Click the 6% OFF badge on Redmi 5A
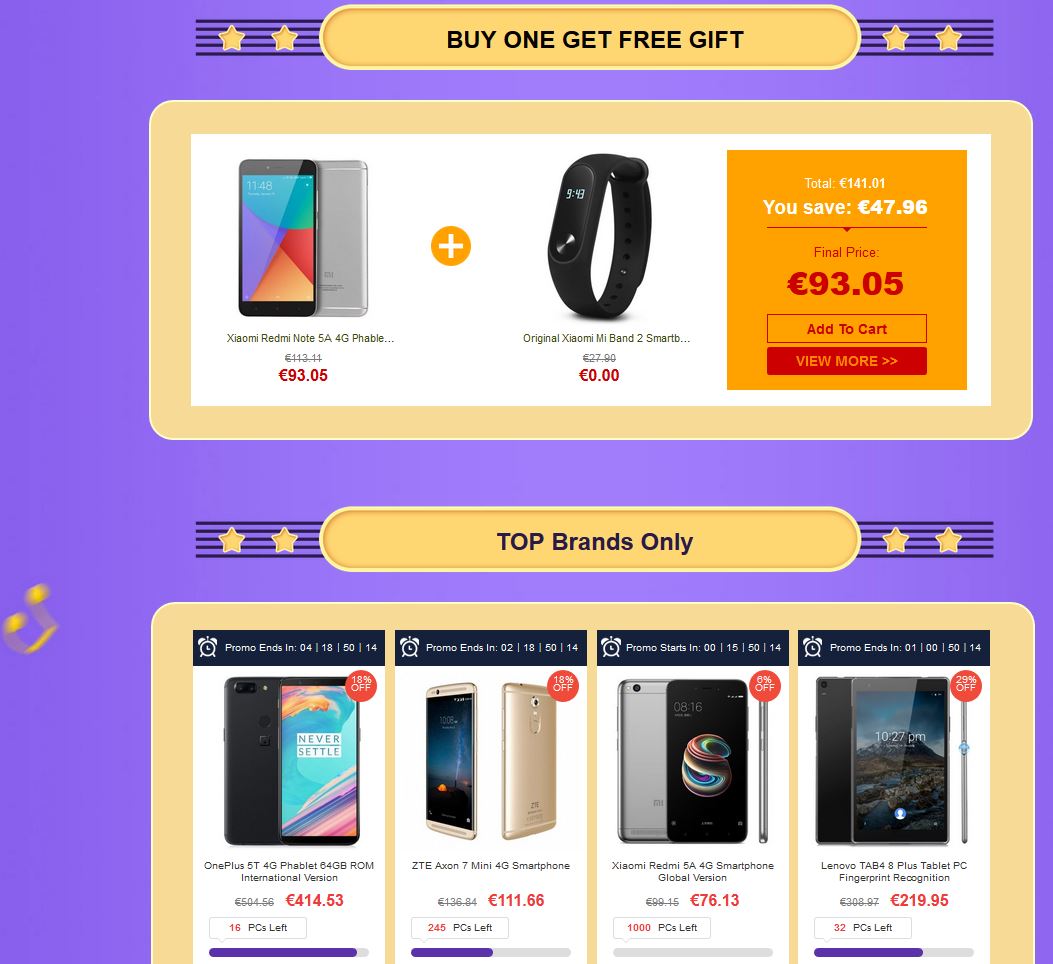Viewport: 1053px width, 964px height. pos(764,685)
